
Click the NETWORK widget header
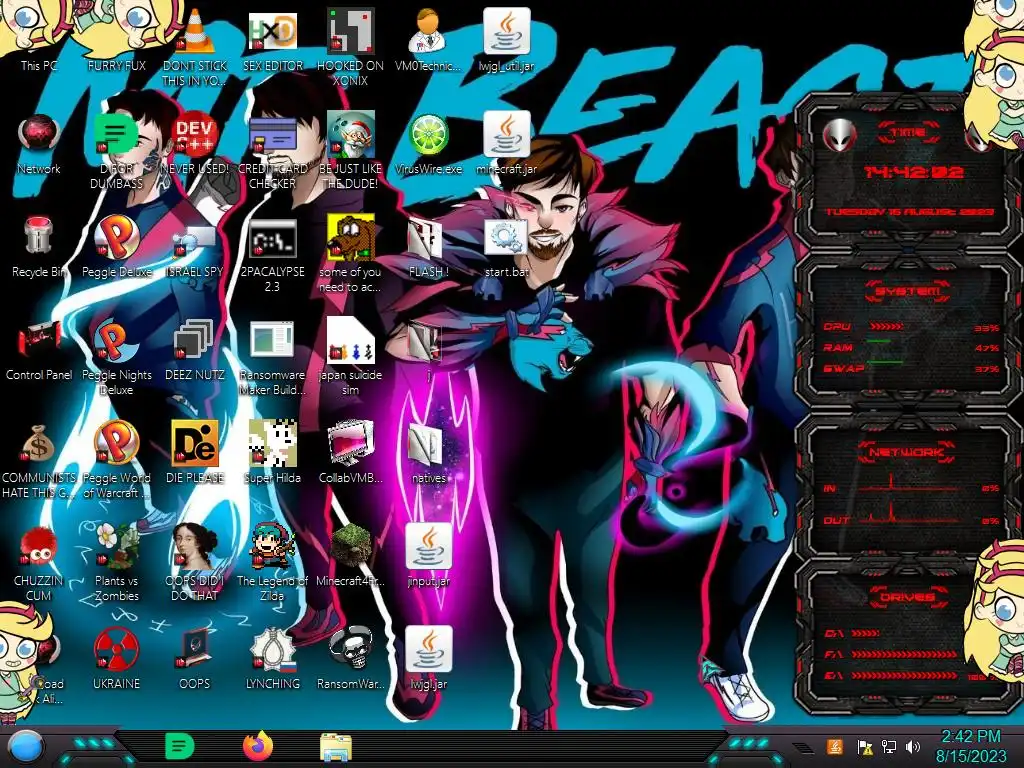(x=907, y=451)
